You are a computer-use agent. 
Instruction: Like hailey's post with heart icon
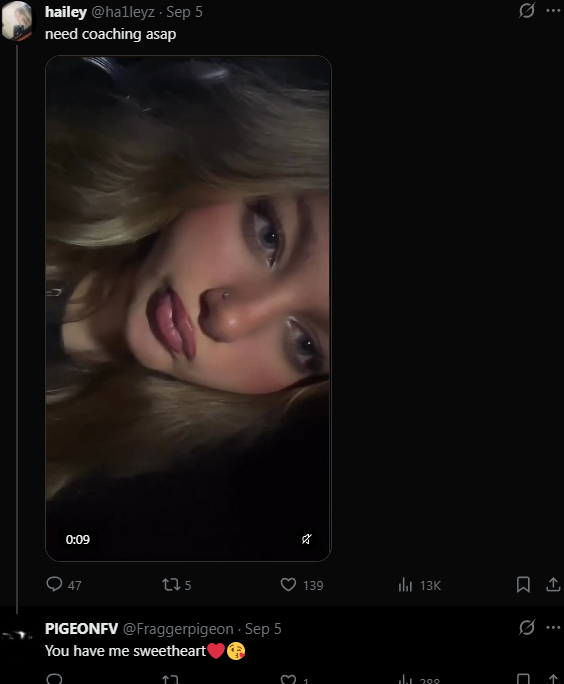coord(288,585)
